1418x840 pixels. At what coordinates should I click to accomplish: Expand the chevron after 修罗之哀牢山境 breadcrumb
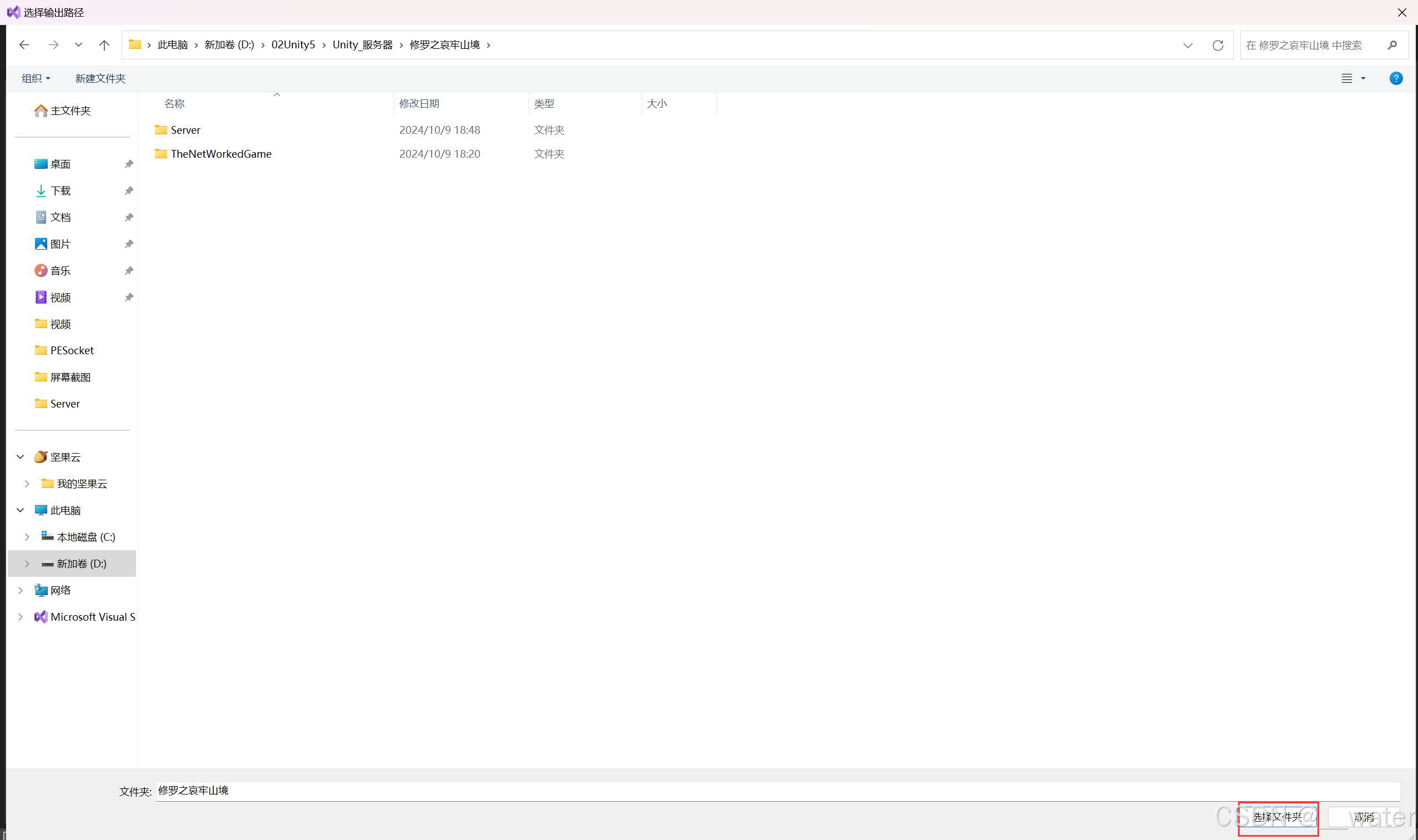488,45
